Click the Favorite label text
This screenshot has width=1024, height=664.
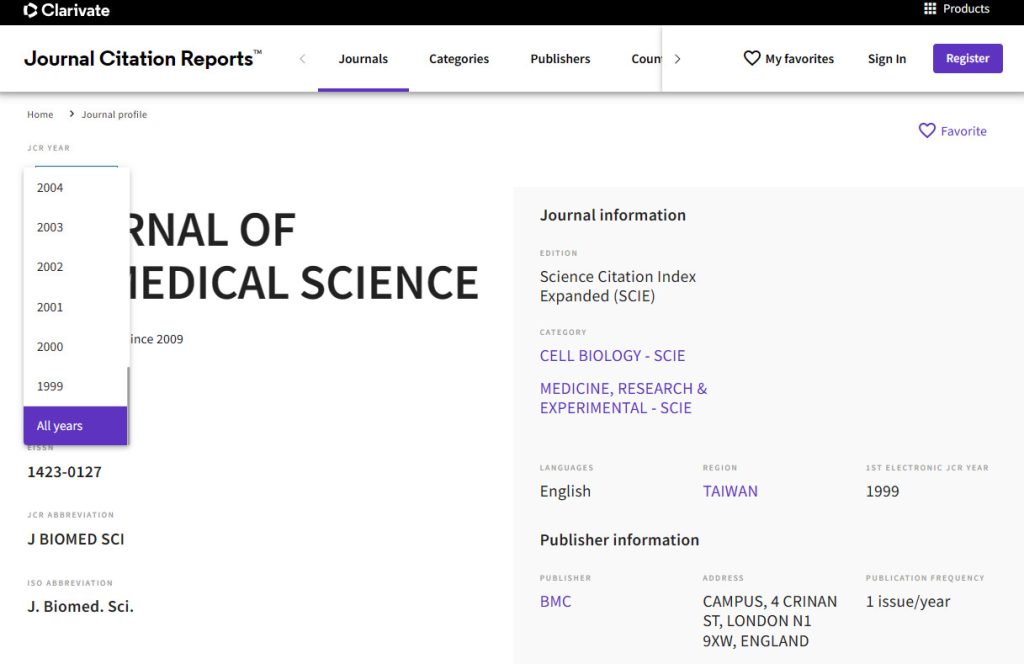963,131
